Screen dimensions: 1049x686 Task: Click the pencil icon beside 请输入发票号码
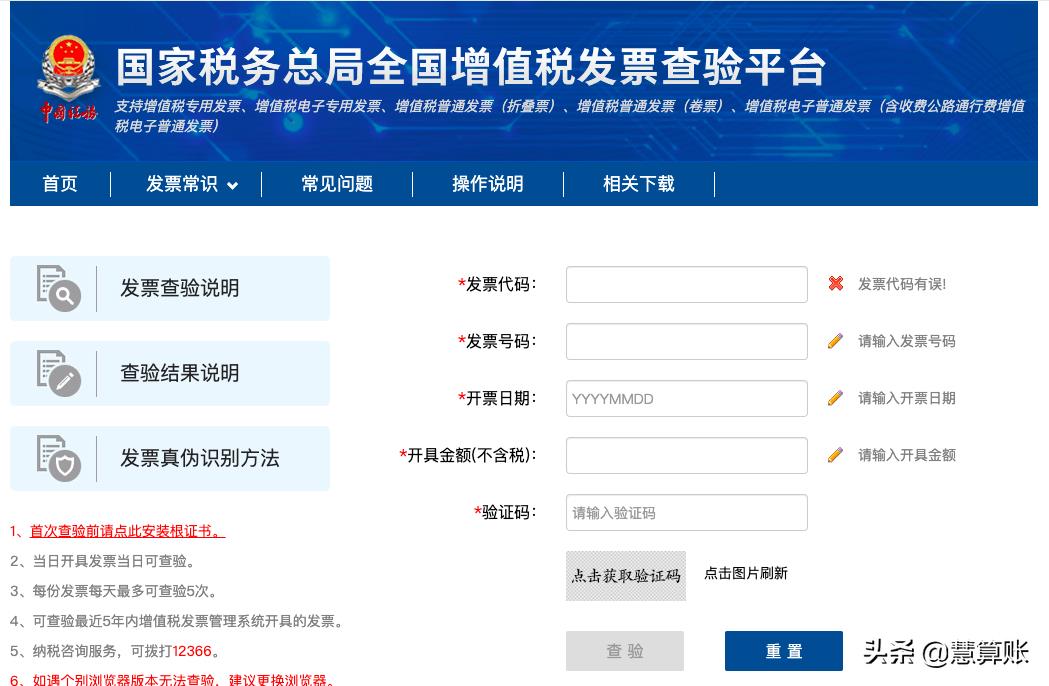click(x=836, y=341)
